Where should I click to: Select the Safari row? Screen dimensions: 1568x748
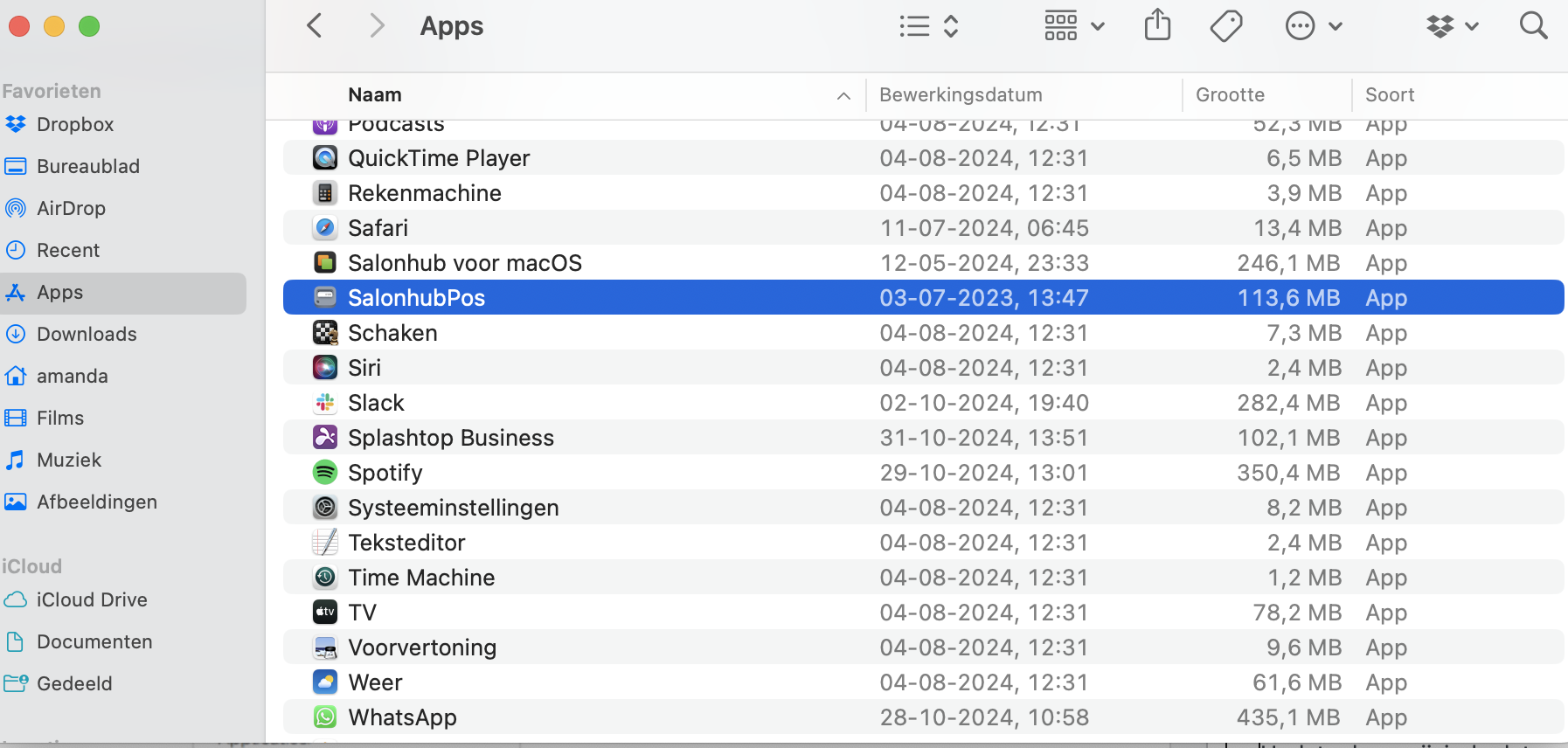point(378,228)
